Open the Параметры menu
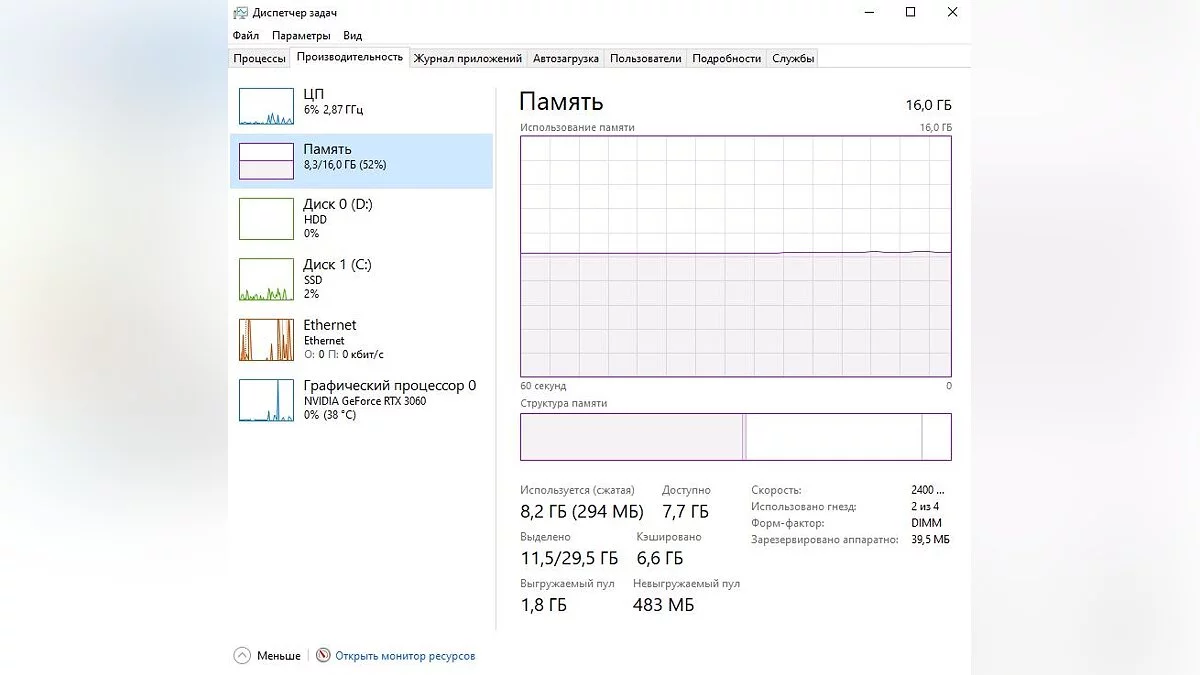 tap(301, 35)
